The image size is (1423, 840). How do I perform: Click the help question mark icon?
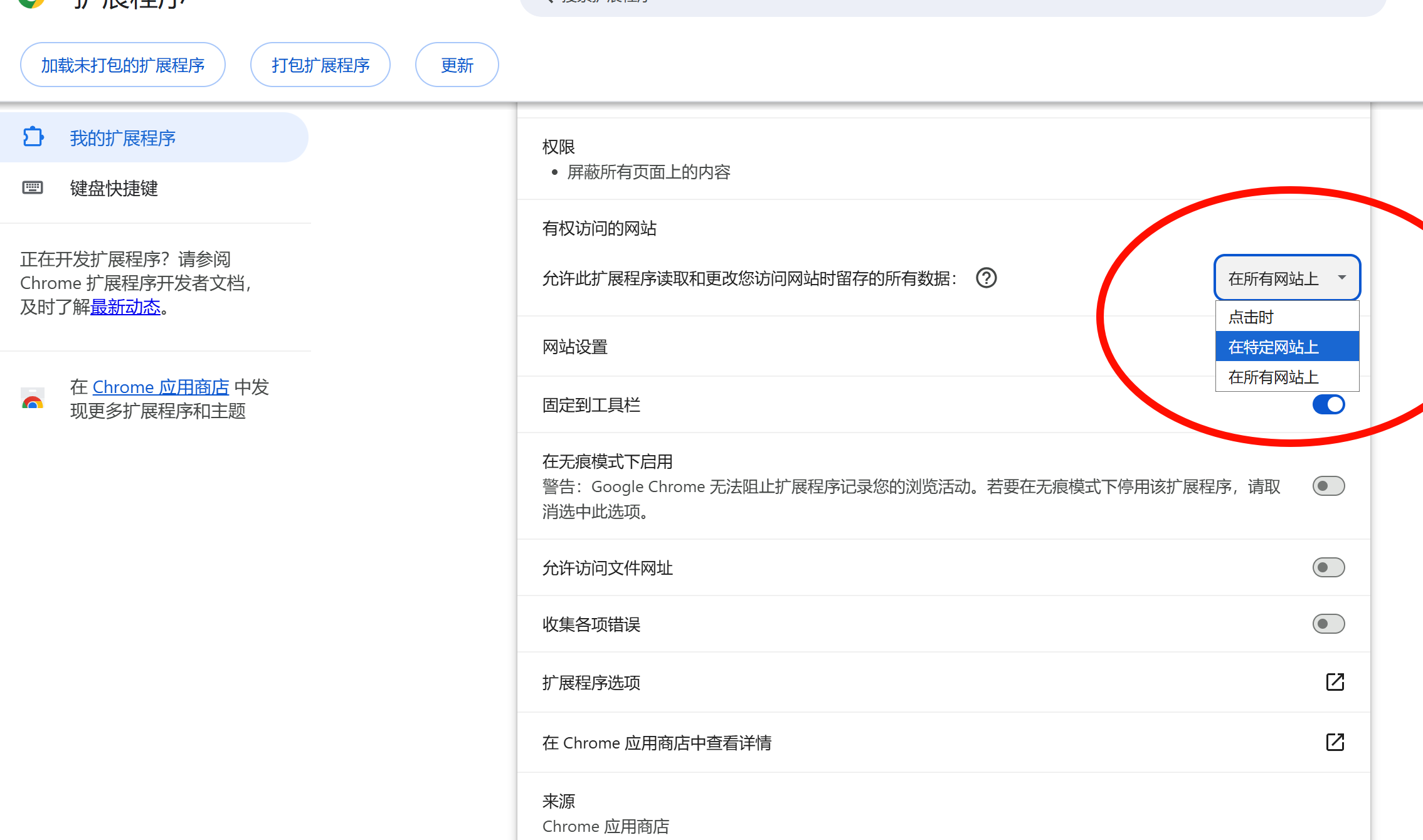pyautogui.click(x=986, y=278)
